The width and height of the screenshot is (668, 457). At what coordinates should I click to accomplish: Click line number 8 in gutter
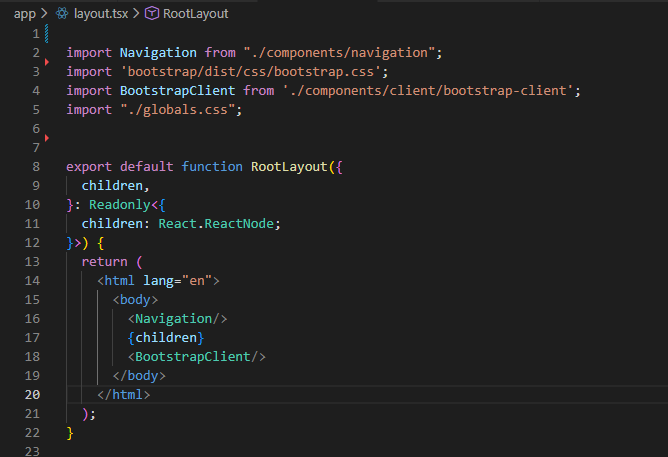(x=36, y=167)
